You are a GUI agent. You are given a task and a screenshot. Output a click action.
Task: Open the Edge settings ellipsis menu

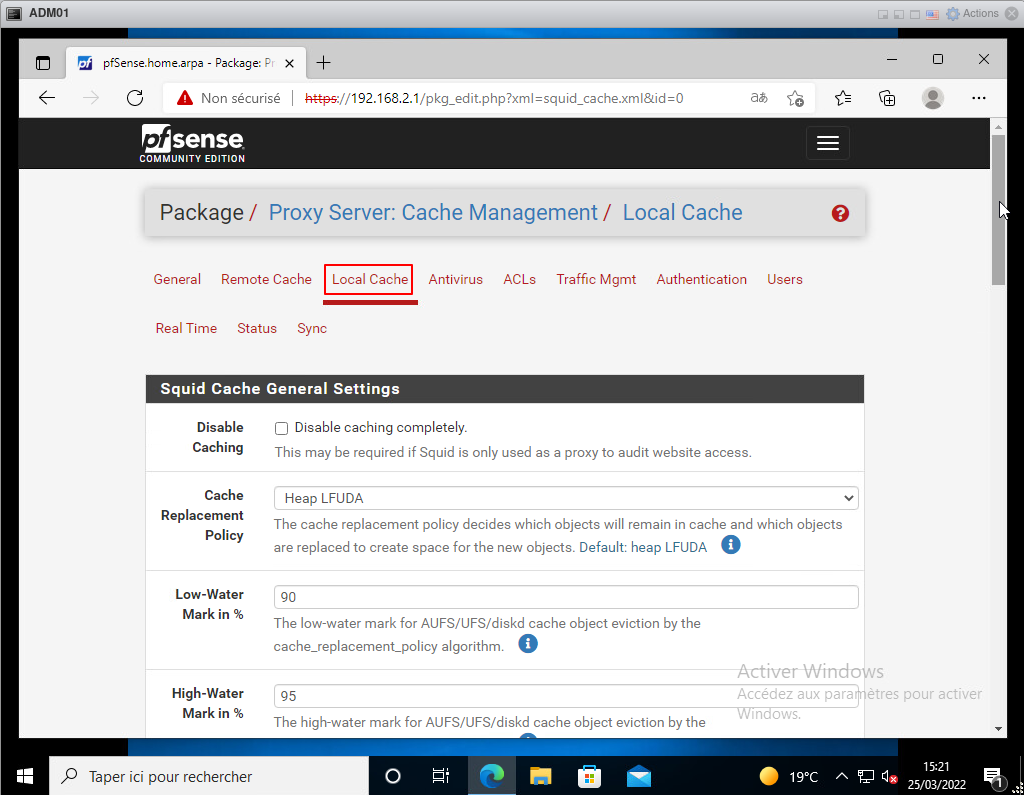979,98
